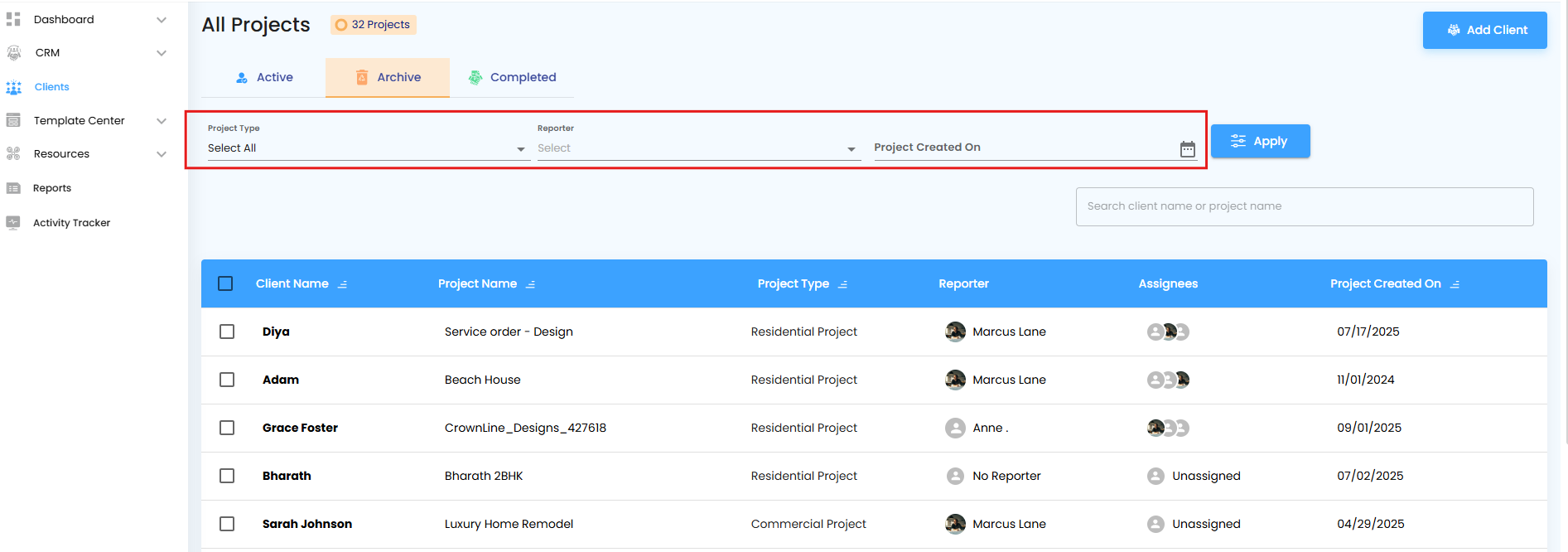The height and width of the screenshot is (552, 1568).
Task: Click Marcus Lane avatar in Diya row
Action: [x=955, y=332]
